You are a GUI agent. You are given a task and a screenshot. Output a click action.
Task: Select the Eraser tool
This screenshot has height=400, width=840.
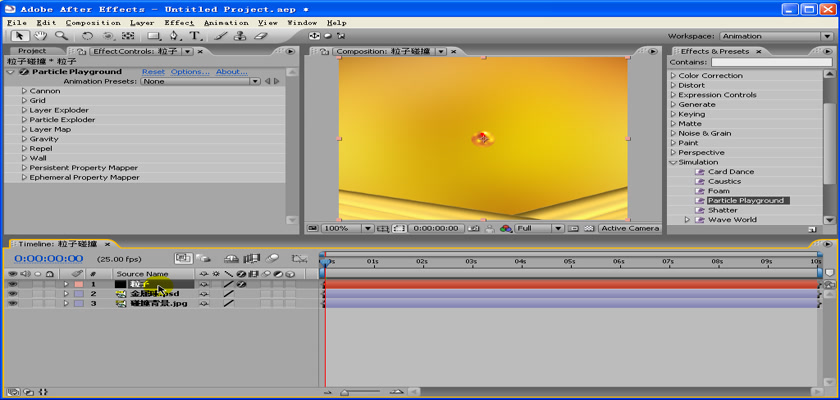pyautogui.click(x=260, y=36)
